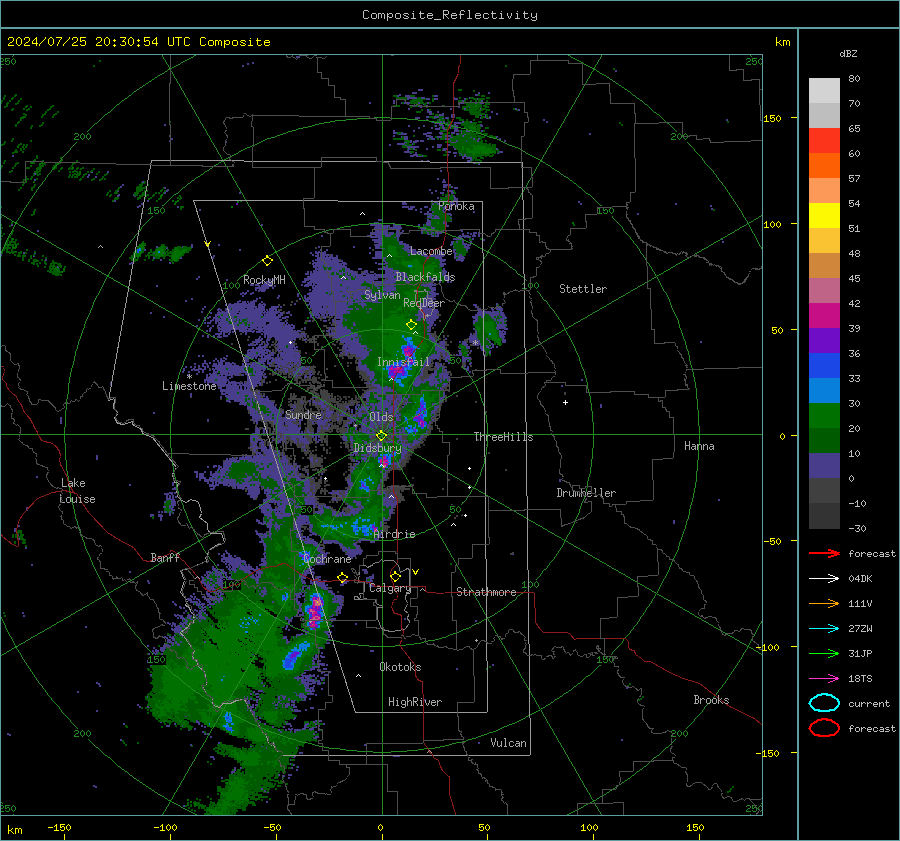Select the red 65 dBZ color swatch
The width and height of the screenshot is (900, 841).
click(824, 141)
